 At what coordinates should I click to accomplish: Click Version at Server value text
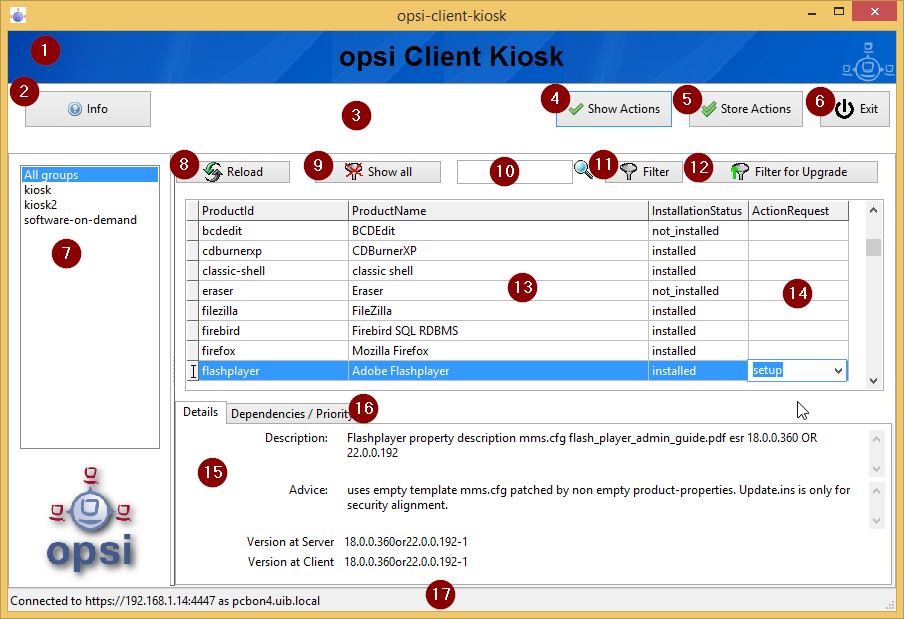coord(406,542)
